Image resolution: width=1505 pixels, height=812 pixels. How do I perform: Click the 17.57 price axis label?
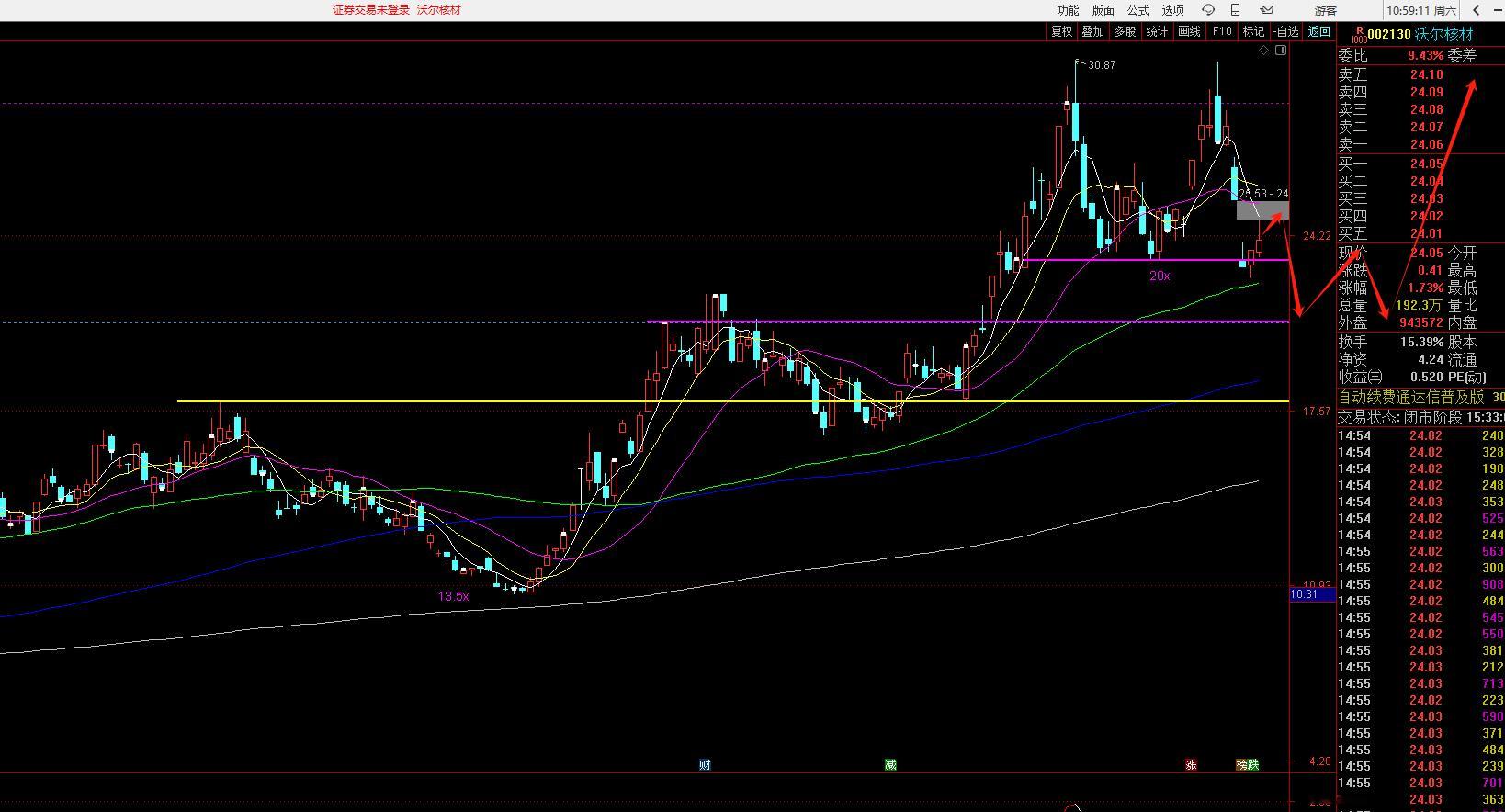(x=1317, y=412)
